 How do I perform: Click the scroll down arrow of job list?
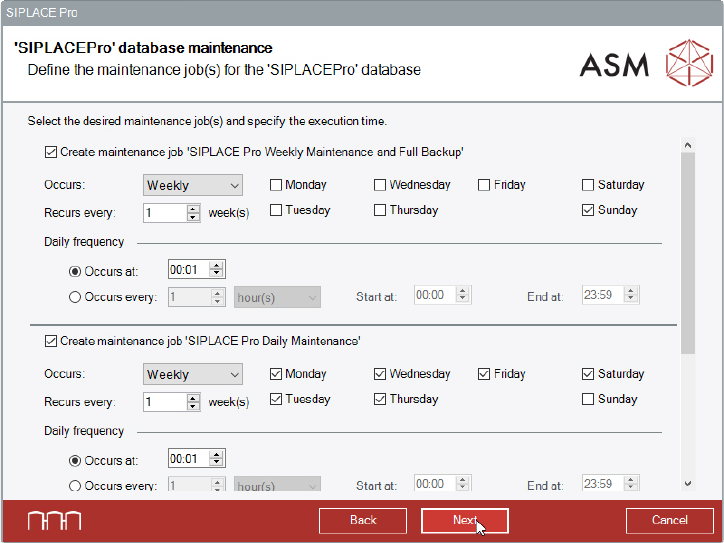(686, 483)
